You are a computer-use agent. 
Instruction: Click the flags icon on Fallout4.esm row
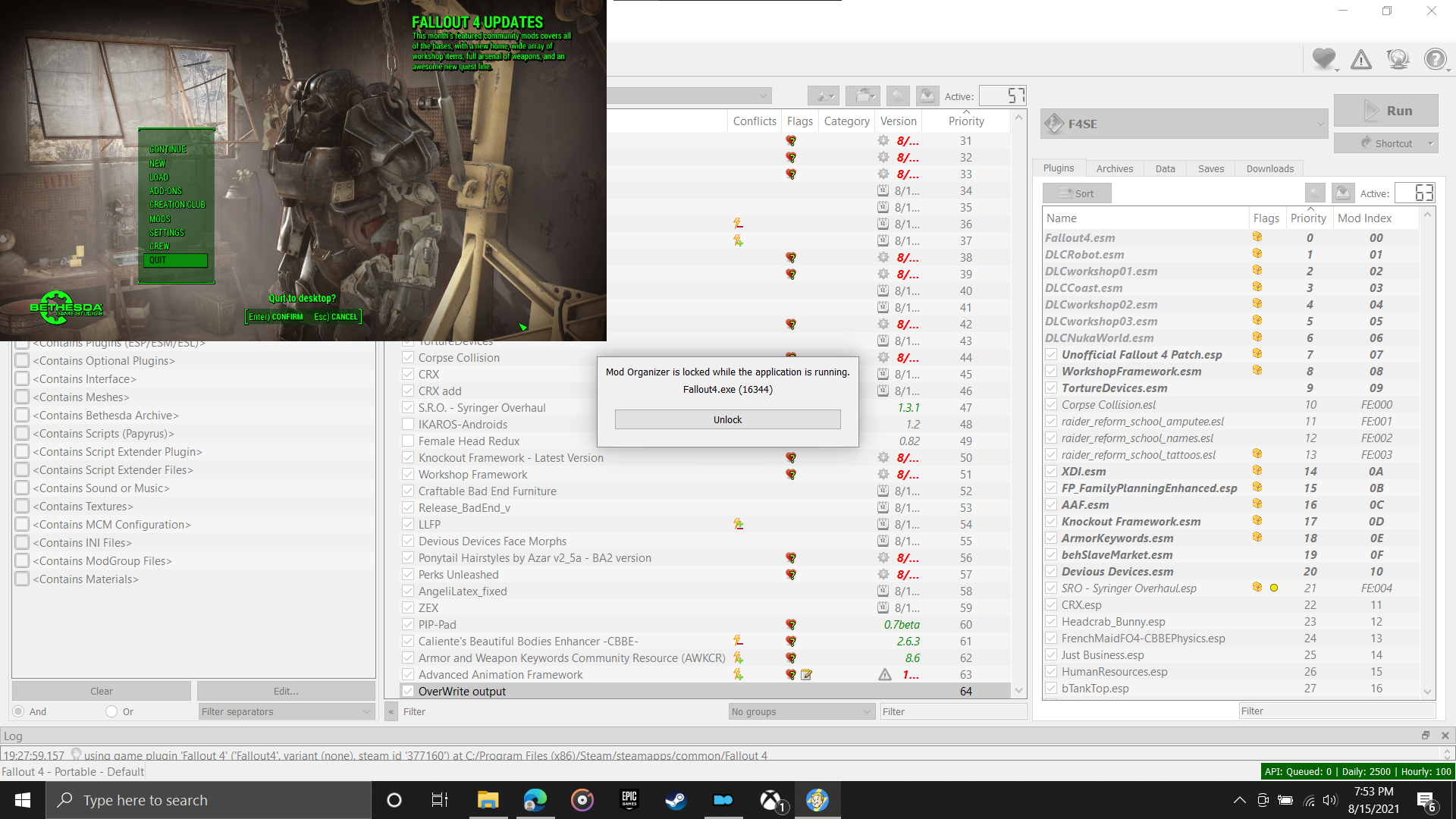click(x=1257, y=237)
